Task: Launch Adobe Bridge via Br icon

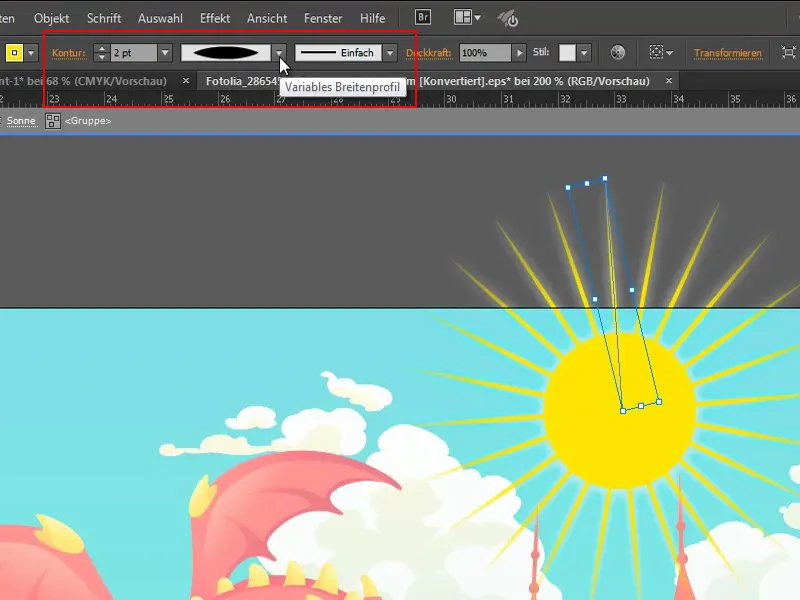Action: click(423, 17)
